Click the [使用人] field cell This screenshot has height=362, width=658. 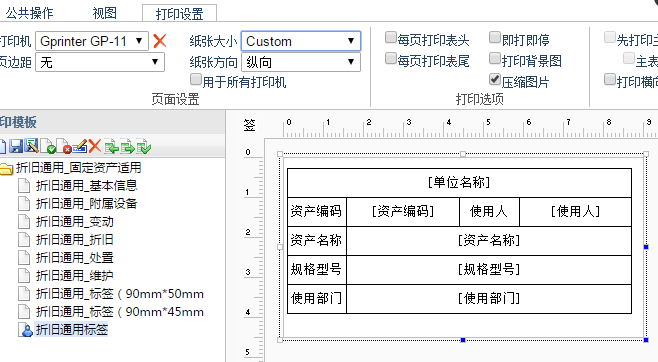point(575,212)
